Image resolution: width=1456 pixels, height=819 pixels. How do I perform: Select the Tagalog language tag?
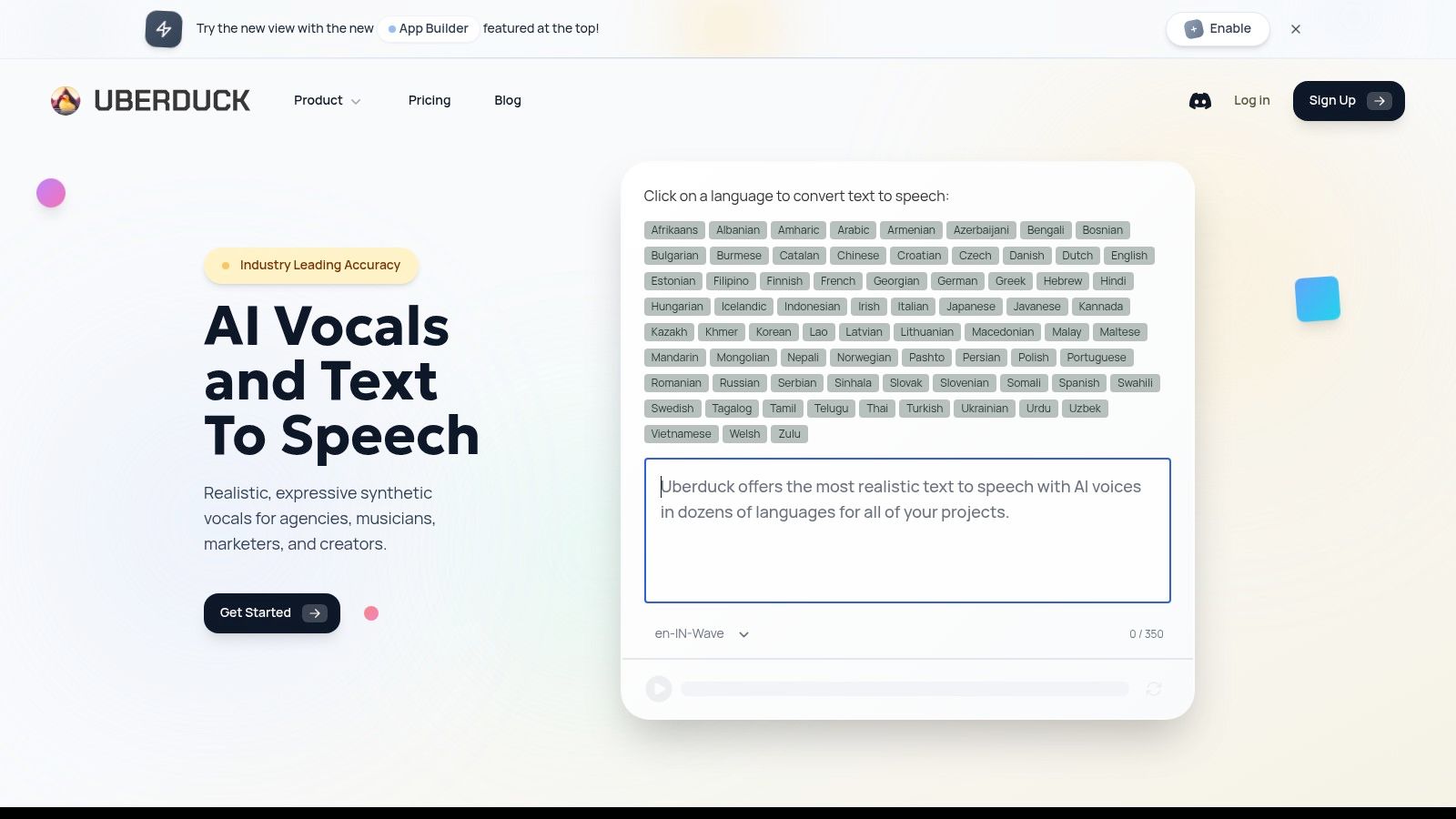pos(732,409)
